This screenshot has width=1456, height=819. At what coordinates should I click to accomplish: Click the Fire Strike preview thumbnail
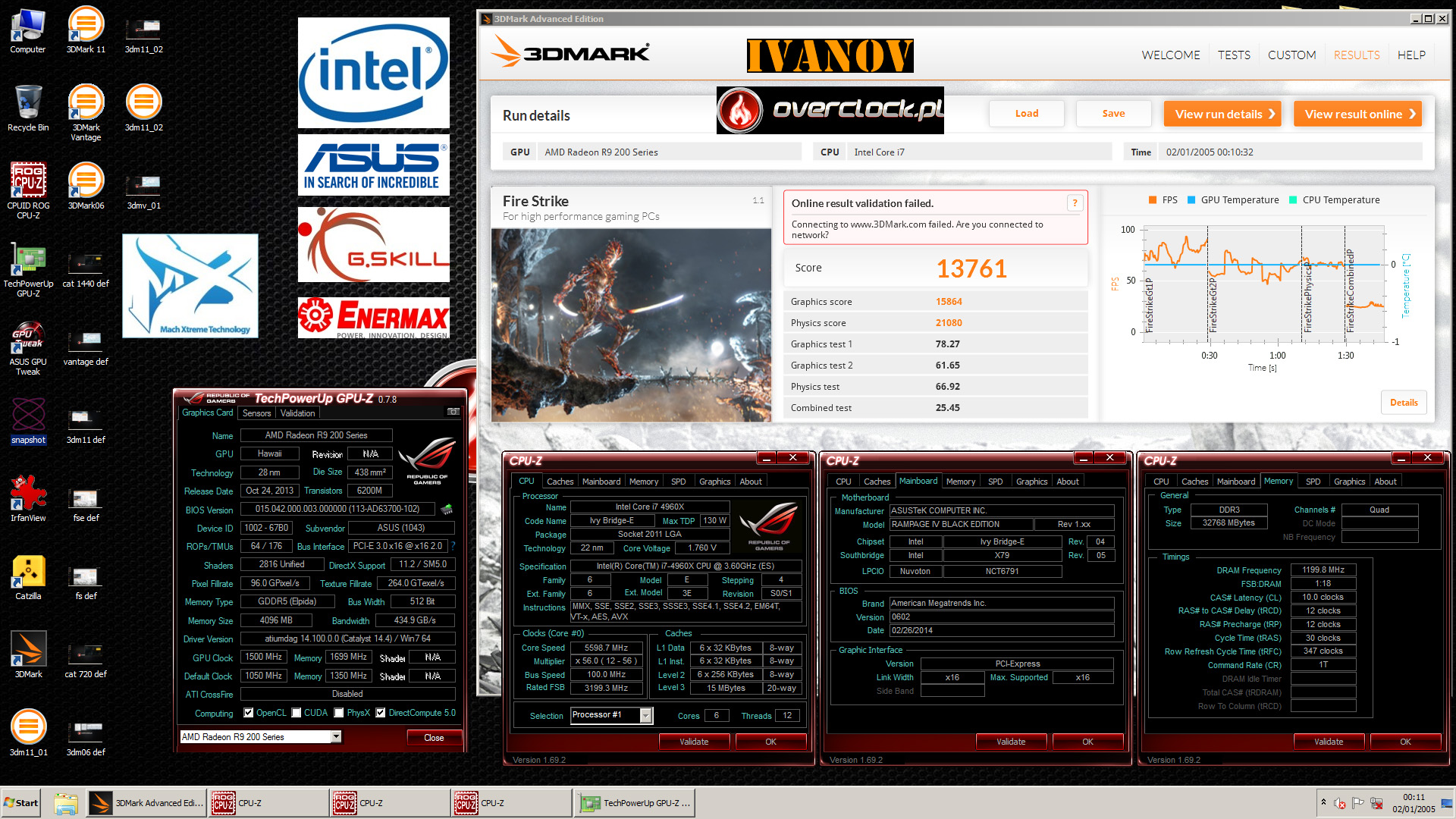pyautogui.click(x=631, y=325)
